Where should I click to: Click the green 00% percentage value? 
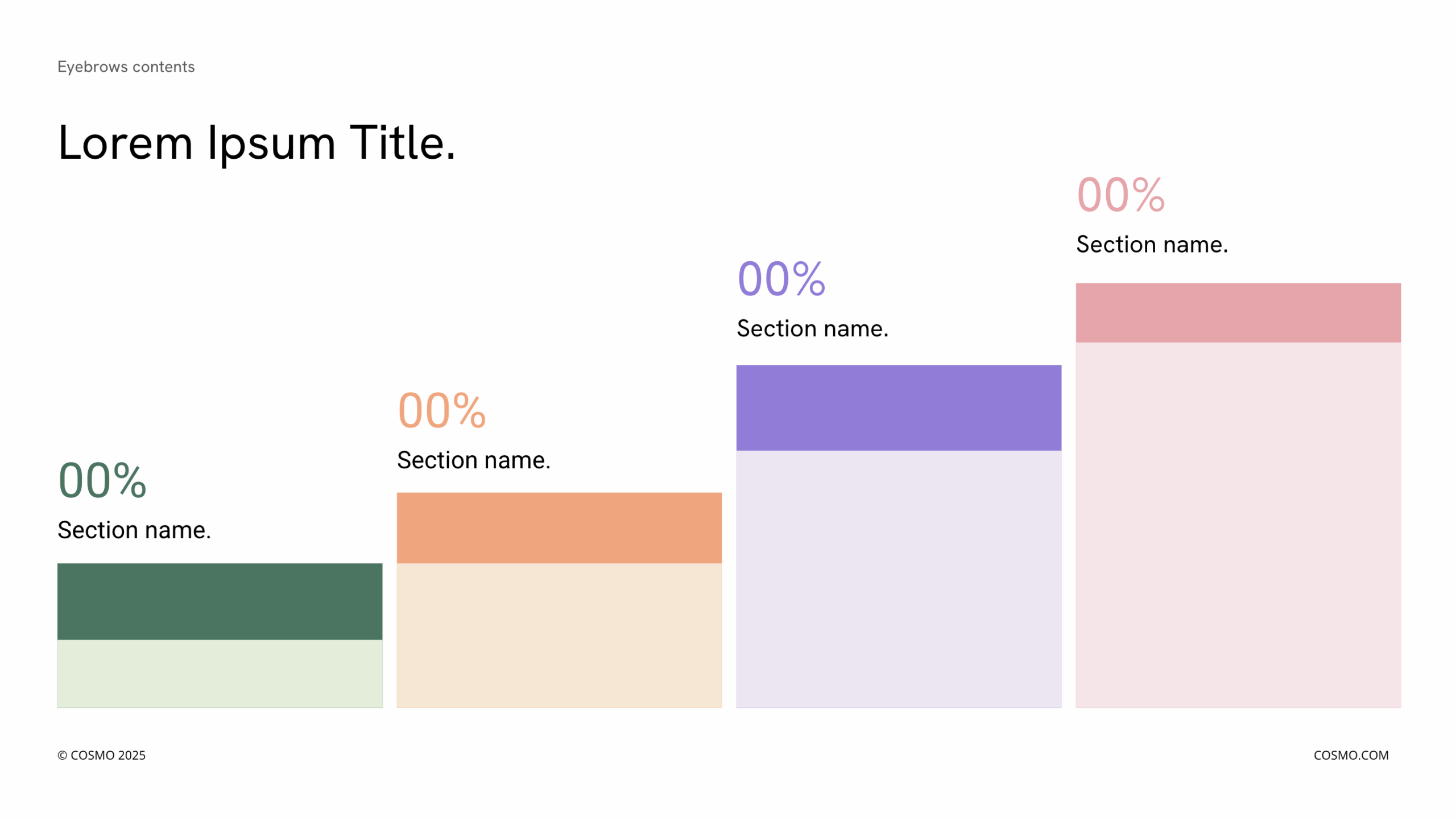tap(102, 481)
